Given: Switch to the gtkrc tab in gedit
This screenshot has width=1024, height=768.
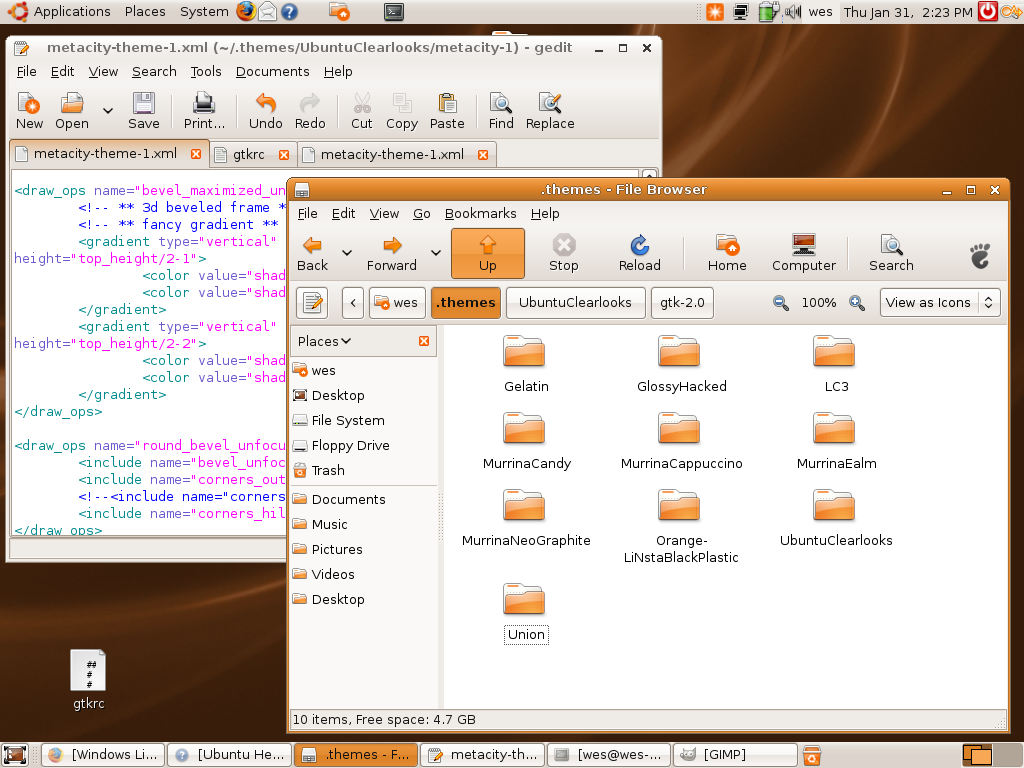Looking at the screenshot, I should coord(248,154).
